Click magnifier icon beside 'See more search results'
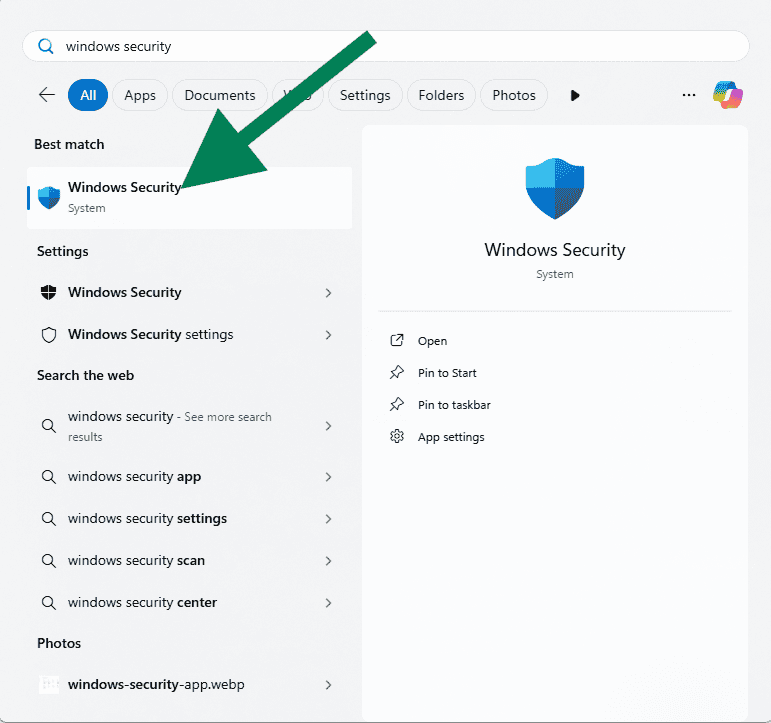Image resolution: width=771 pixels, height=723 pixels. coord(48,425)
